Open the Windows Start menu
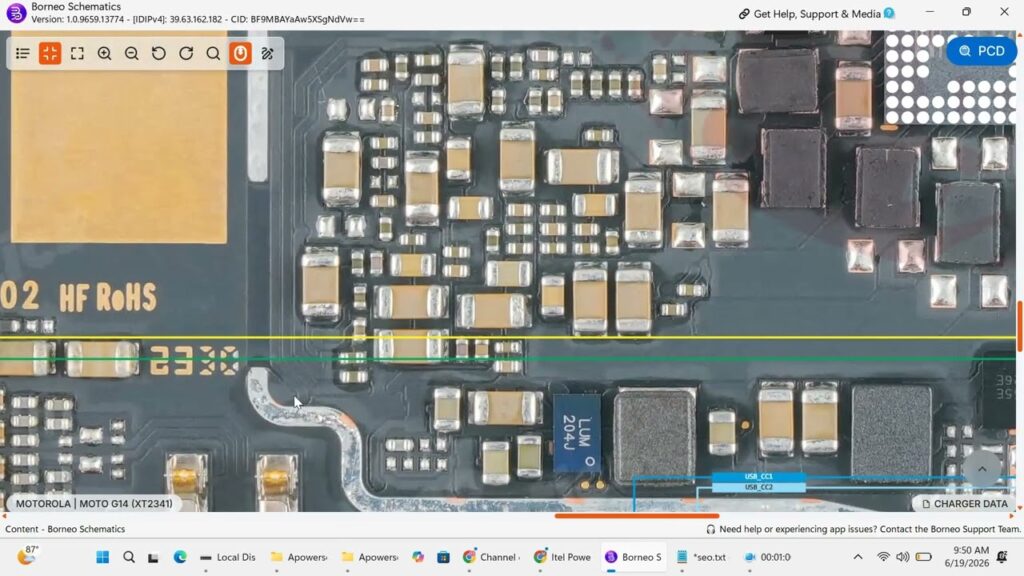 (103, 557)
